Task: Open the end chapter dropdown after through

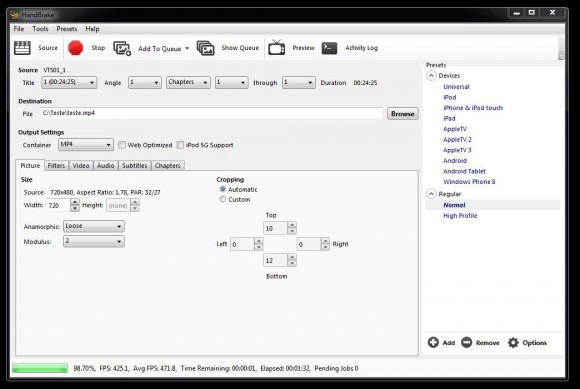Action: [299, 82]
